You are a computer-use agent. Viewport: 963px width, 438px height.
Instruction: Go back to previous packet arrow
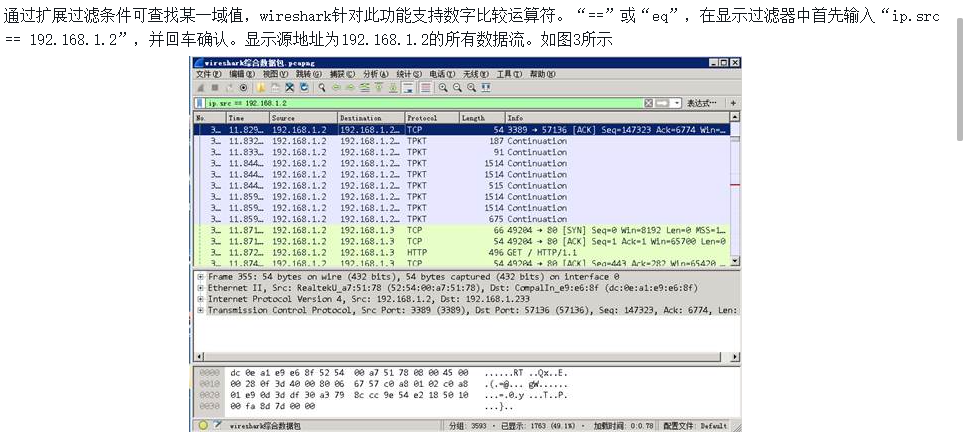[x=337, y=88]
